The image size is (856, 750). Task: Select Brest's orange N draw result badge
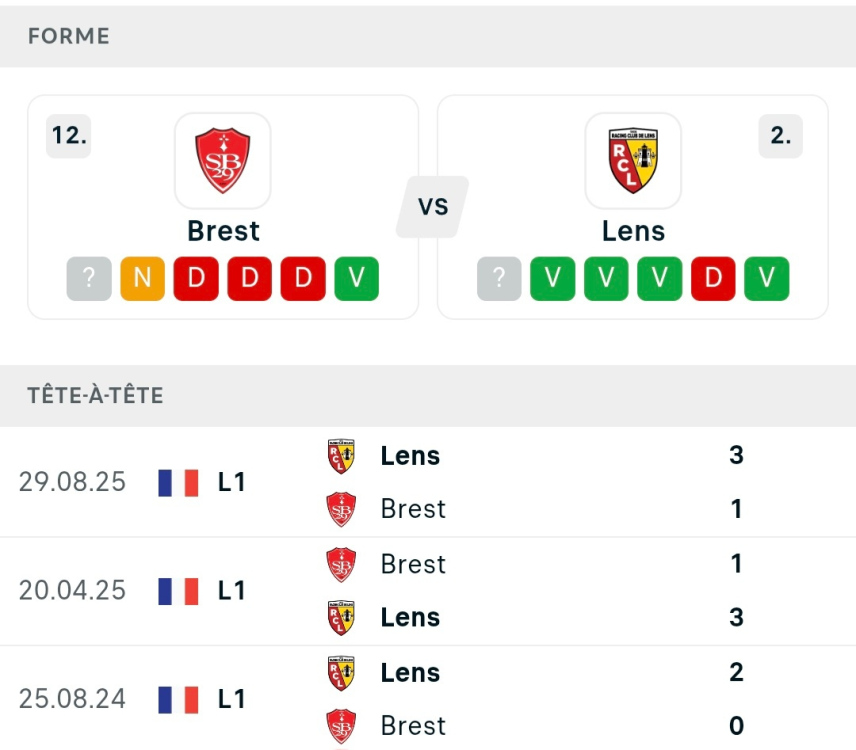142,279
